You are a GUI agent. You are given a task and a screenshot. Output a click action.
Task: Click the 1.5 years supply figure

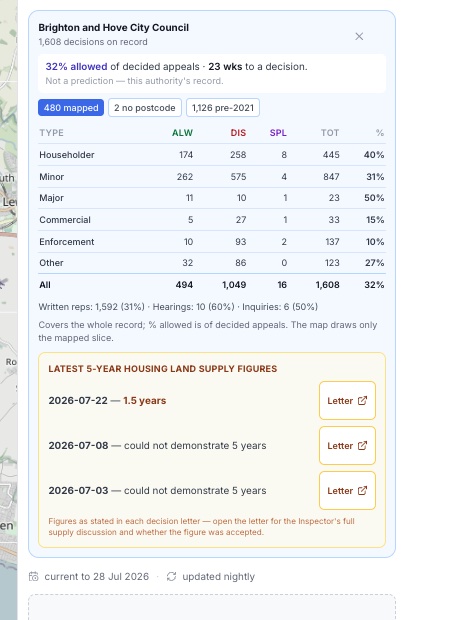[144, 401]
